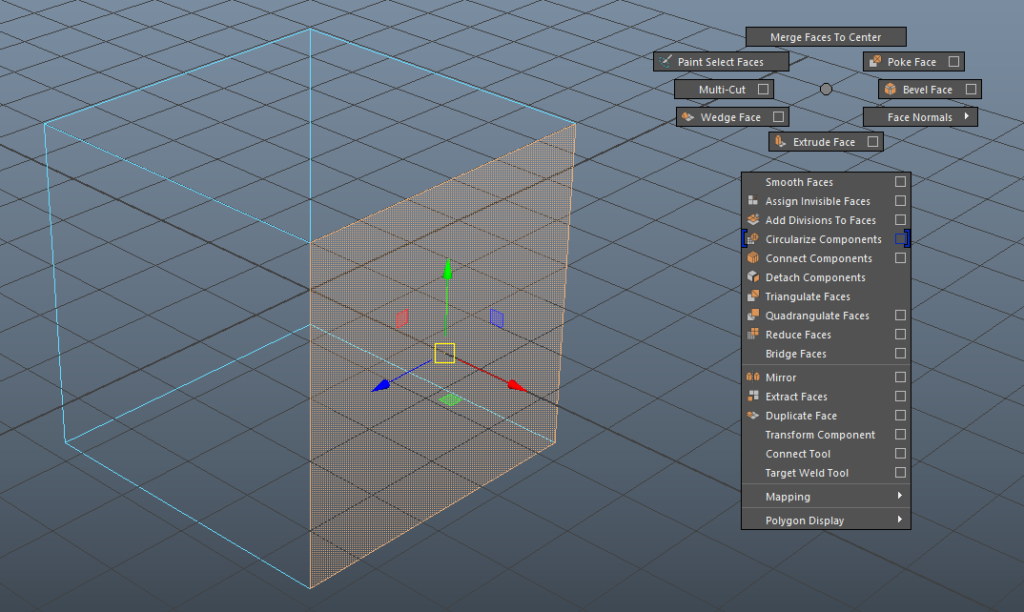Open the Mirror option box
This screenshot has height=612, width=1024.
pyautogui.click(x=900, y=377)
